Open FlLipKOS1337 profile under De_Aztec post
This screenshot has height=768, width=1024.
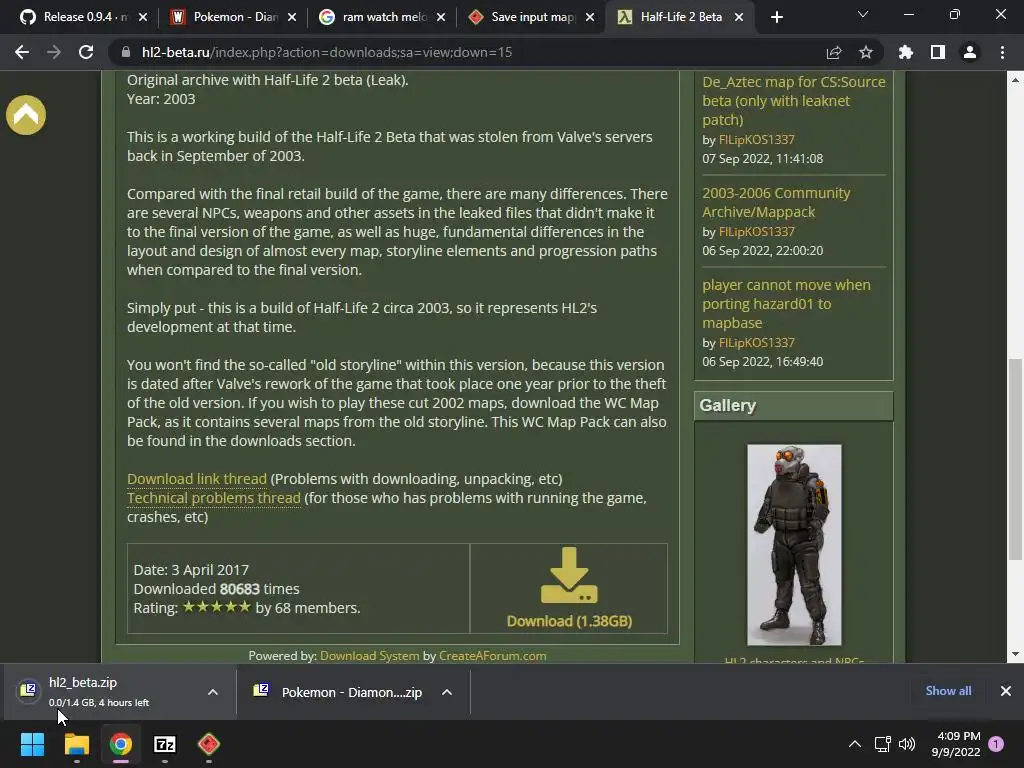pos(756,140)
